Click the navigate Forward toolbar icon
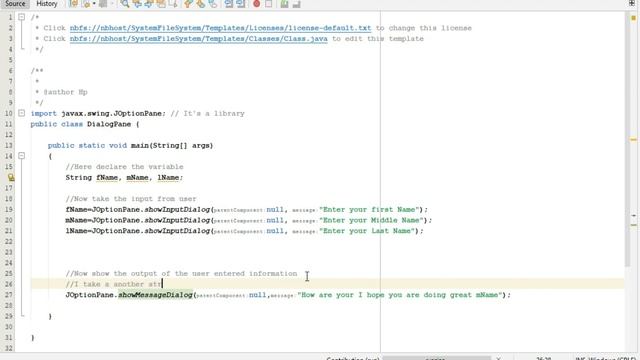Screen dimensions: 640x360 tap(103, 4)
